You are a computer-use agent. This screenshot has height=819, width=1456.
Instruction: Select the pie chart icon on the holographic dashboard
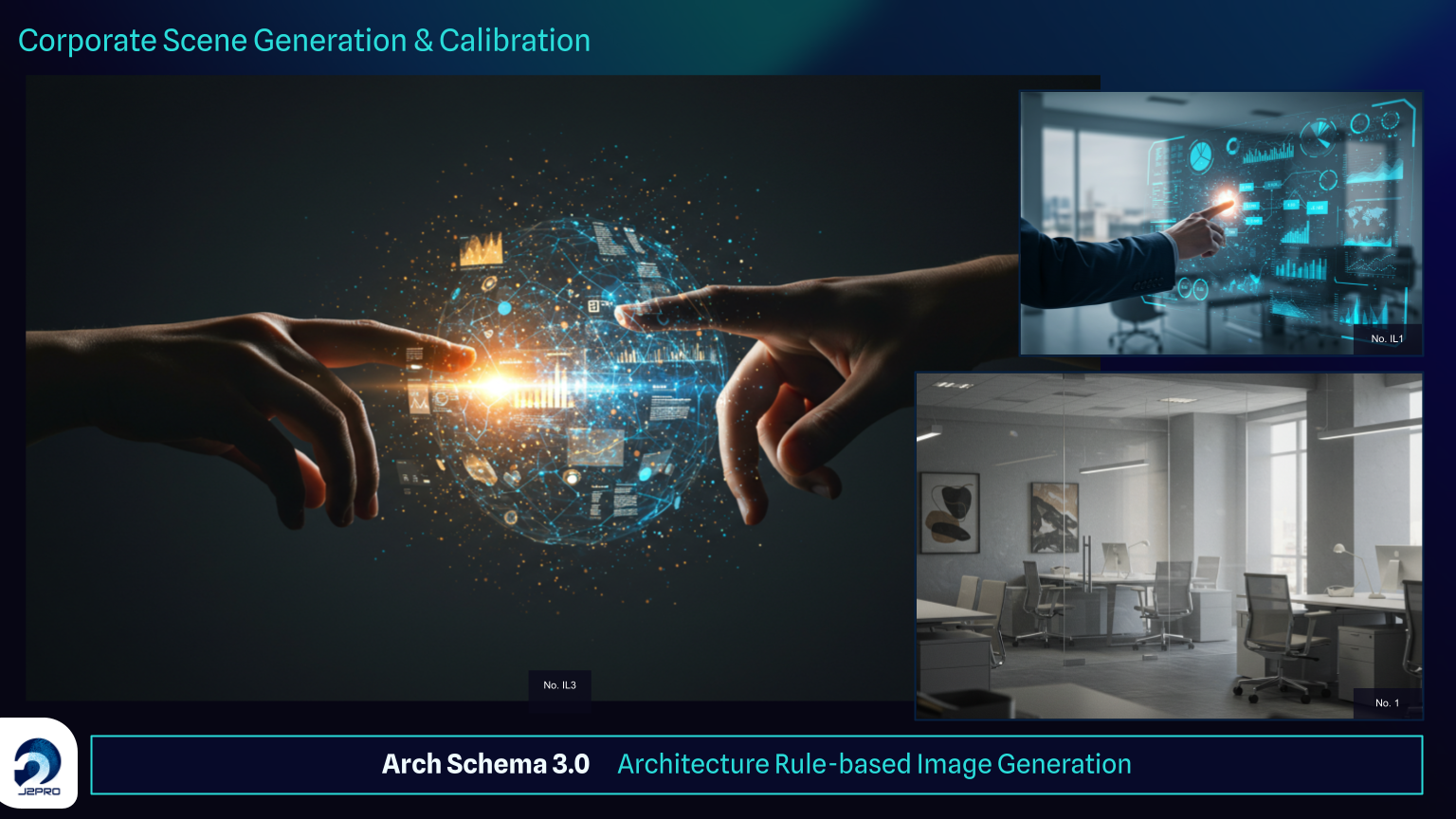click(x=1200, y=156)
